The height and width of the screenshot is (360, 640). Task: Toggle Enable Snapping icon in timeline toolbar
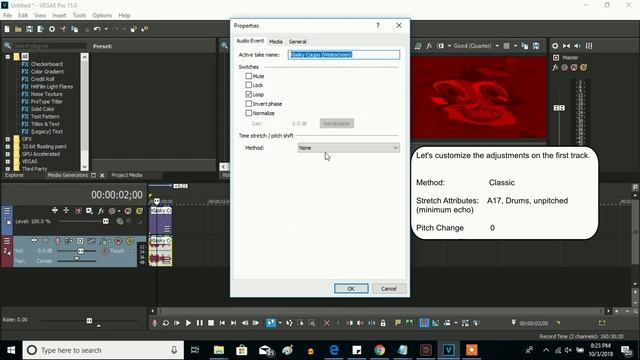[x=424, y=323]
